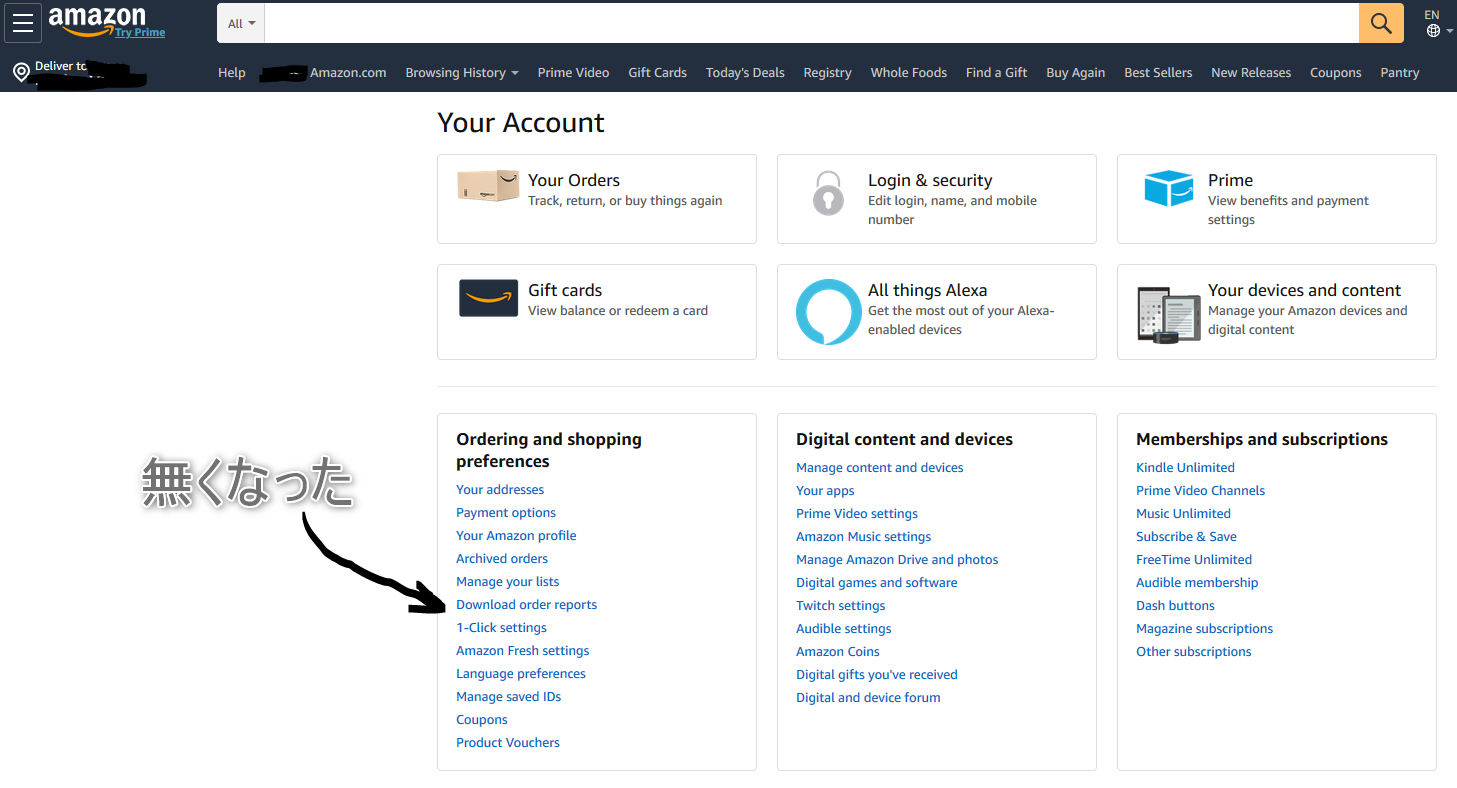
Task: Open Kindle Unlimited link
Action: [1185, 468]
